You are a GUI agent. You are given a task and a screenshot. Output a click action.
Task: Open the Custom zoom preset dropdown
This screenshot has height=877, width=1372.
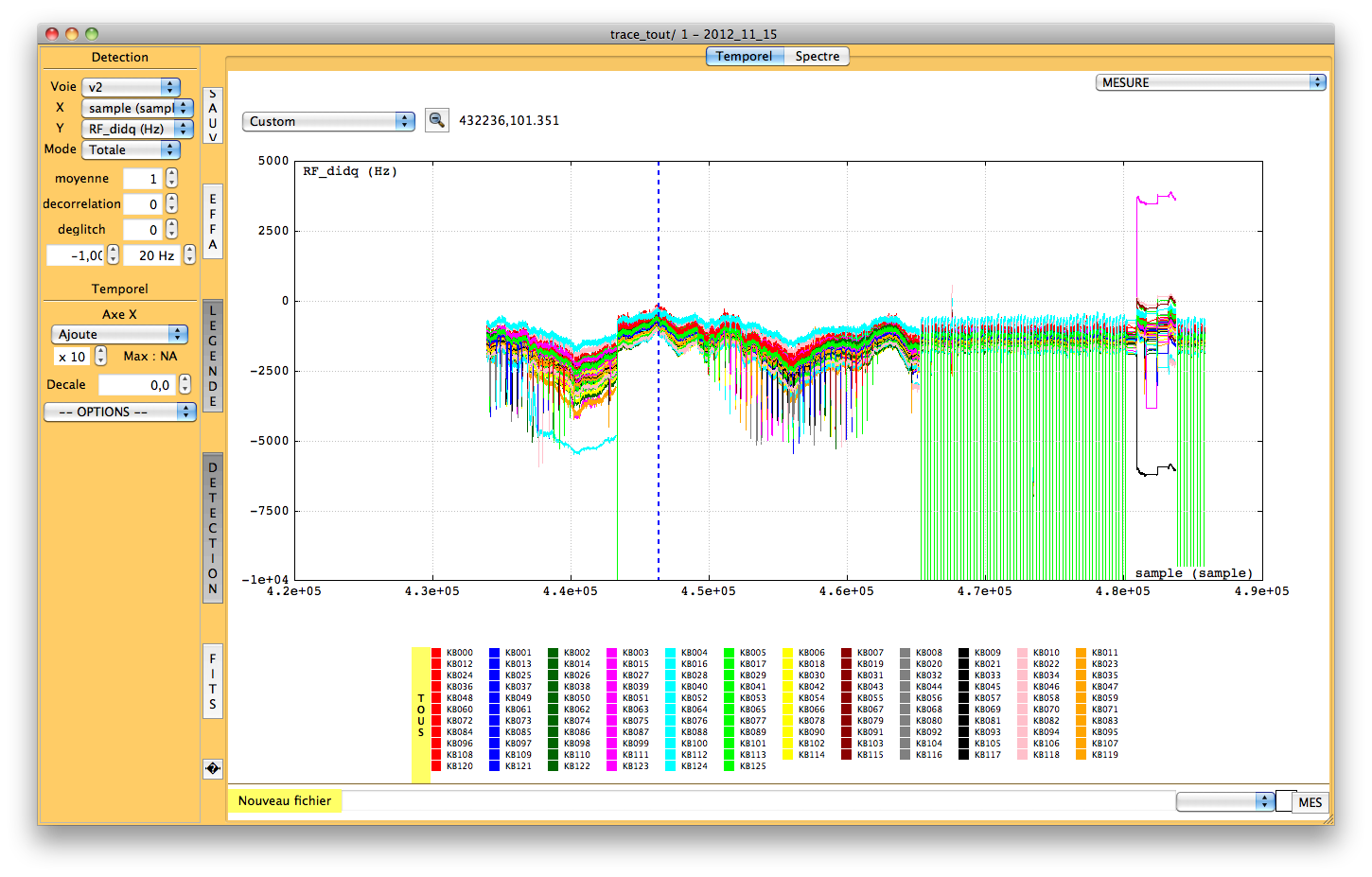[328, 121]
